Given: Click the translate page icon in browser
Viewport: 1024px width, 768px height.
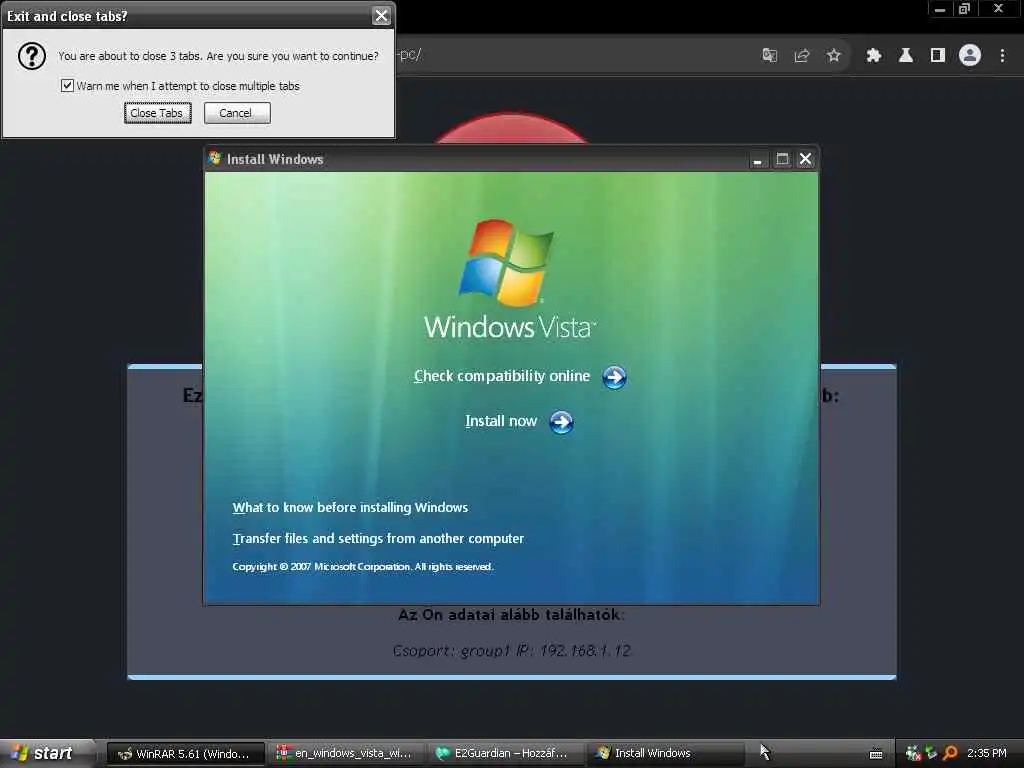Looking at the screenshot, I should [x=770, y=56].
